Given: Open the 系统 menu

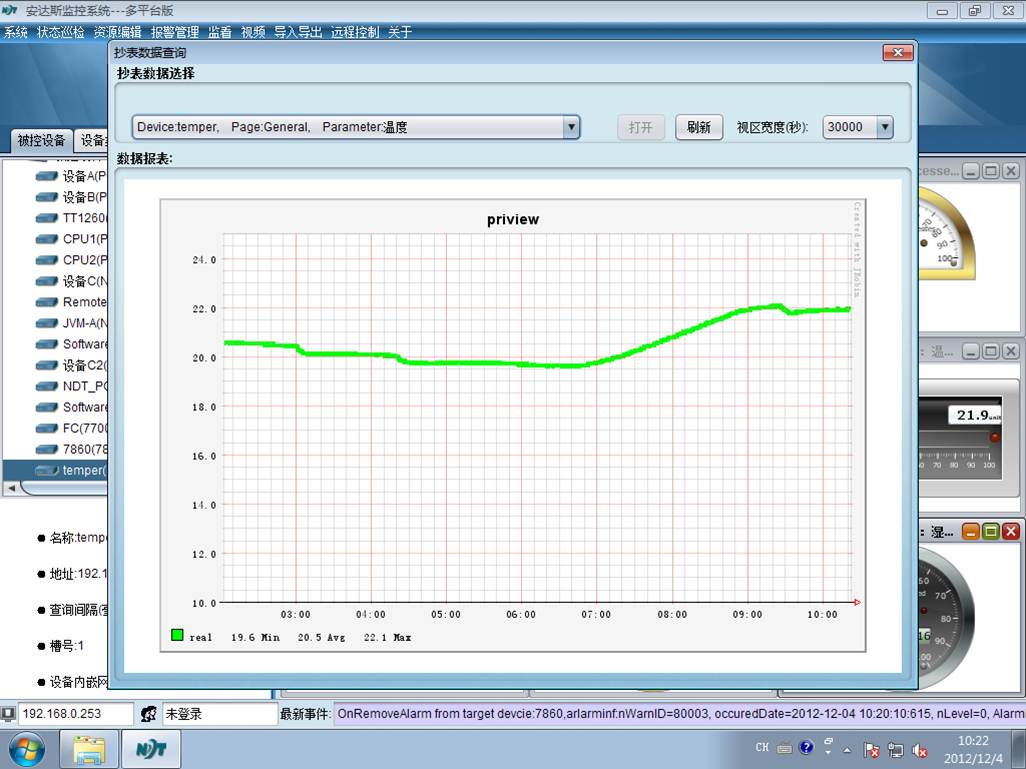Looking at the screenshot, I should pyautogui.click(x=16, y=32).
